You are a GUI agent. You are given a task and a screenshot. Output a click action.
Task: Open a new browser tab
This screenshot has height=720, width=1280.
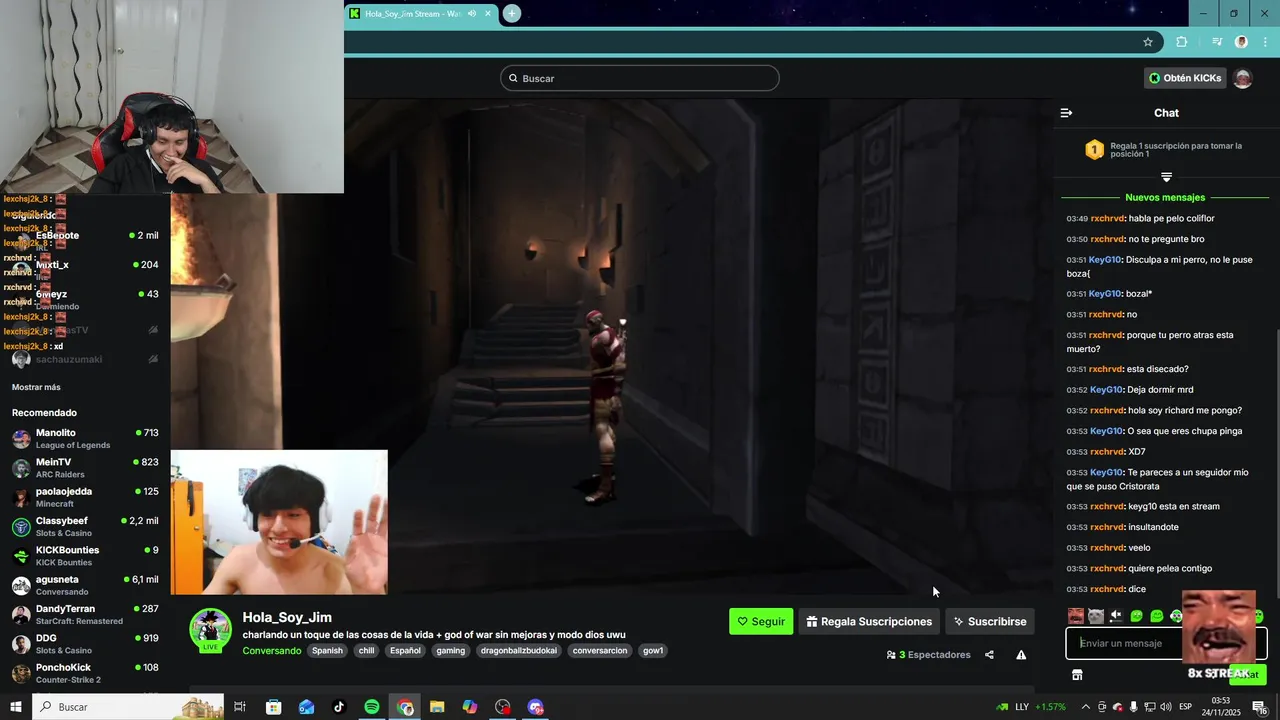[x=512, y=13]
